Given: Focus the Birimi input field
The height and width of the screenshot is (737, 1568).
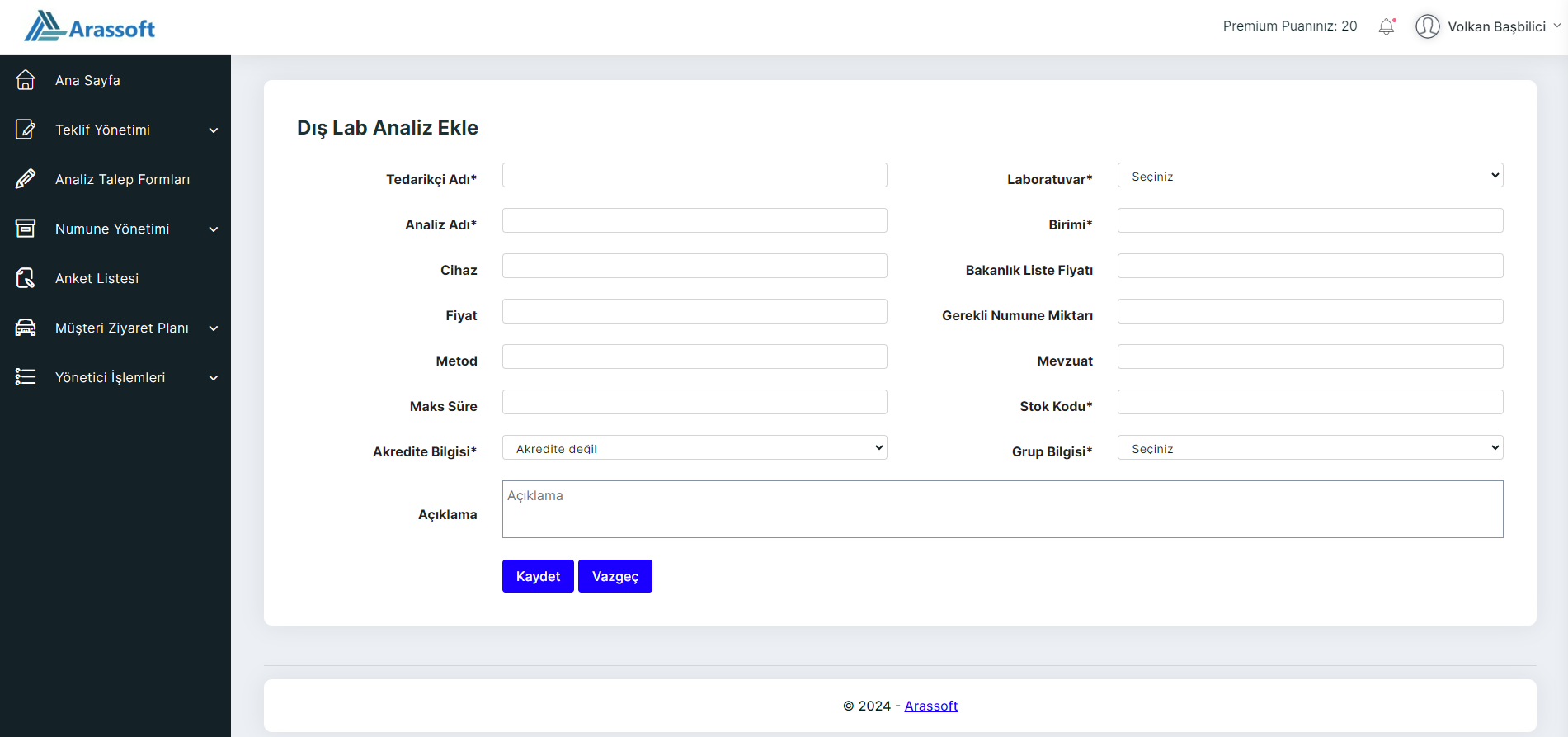Looking at the screenshot, I should (x=1310, y=220).
